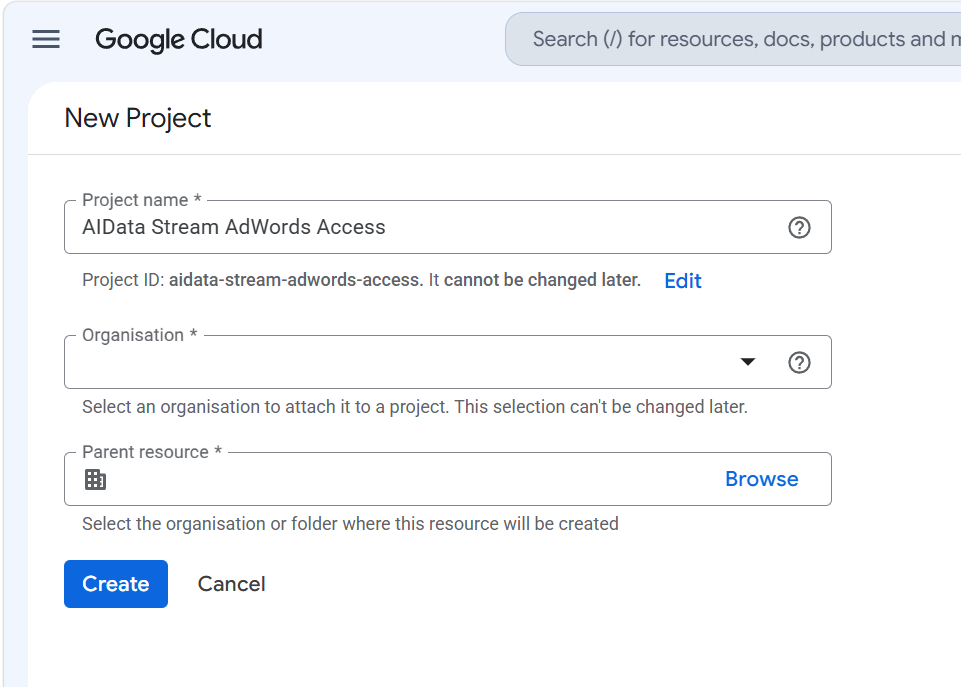Click project ID text aidata-stream-adwords-access
The image size is (961, 687).
(295, 280)
